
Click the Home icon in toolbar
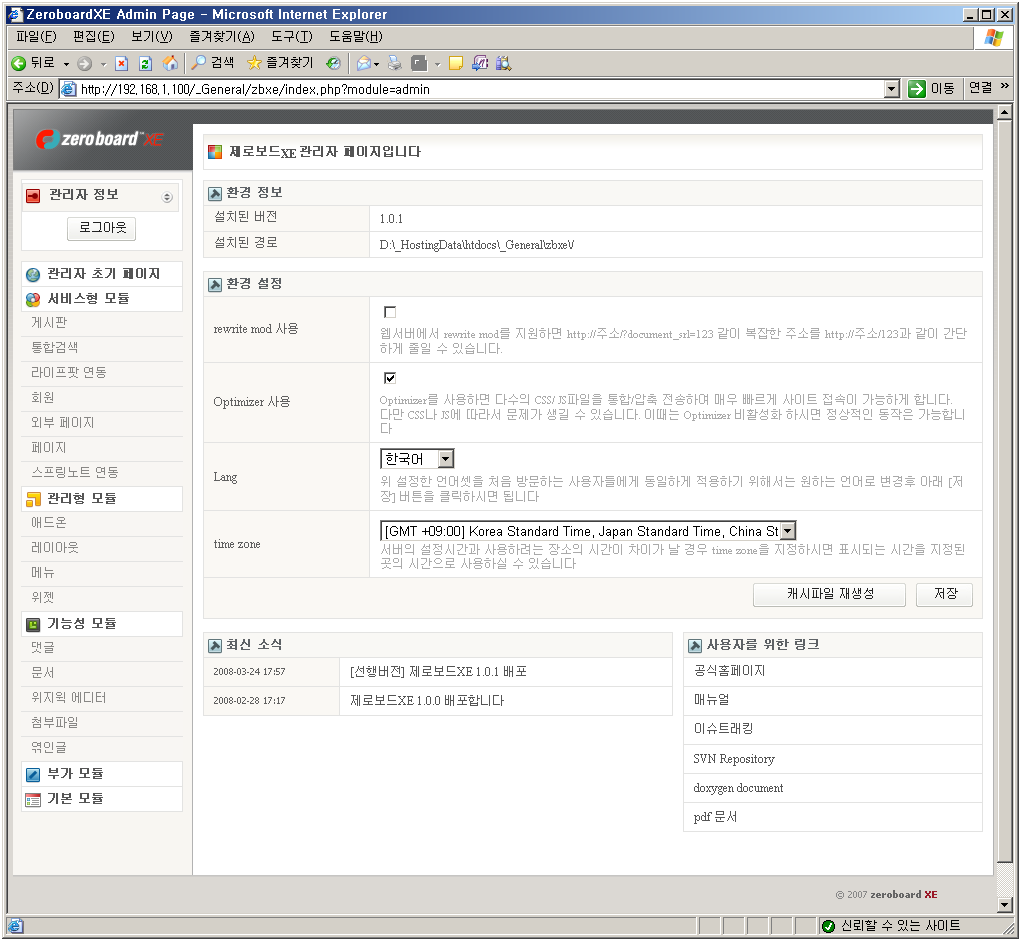pyautogui.click(x=170, y=63)
